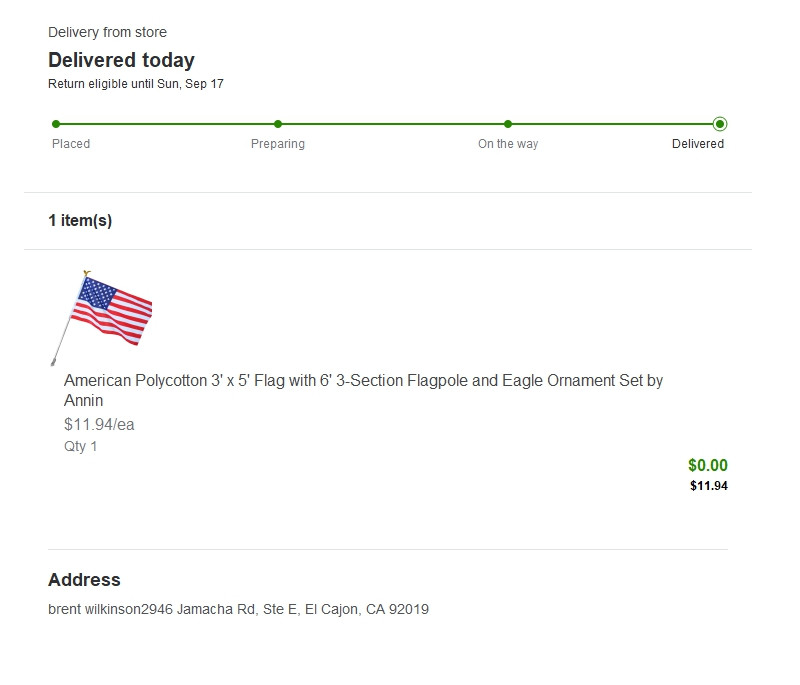800x685 pixels.
Task: Click the Delivered status circle icon
Action: click(720, 124)
